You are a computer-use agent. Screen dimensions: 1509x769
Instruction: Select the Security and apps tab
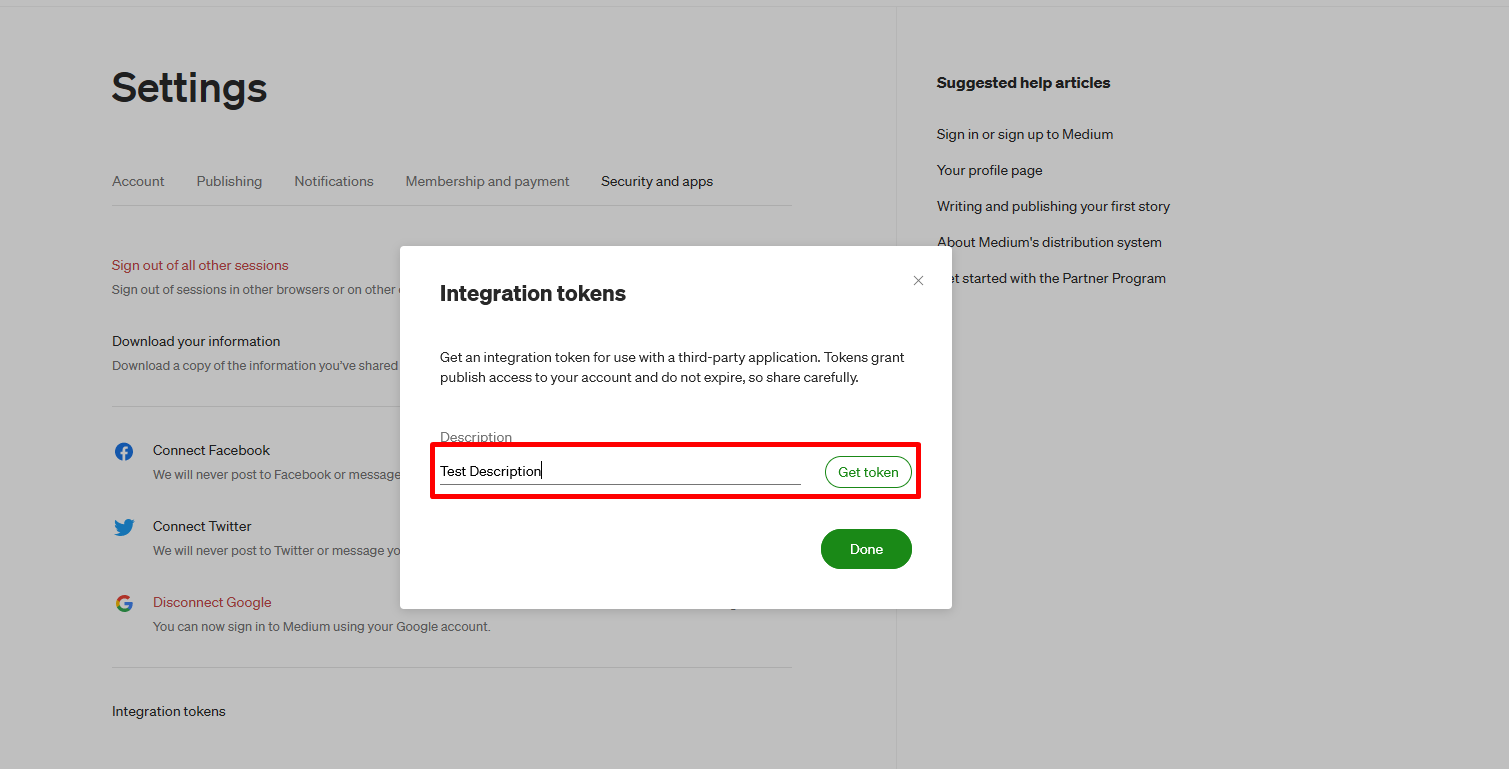pyautogui.click(x=657, y=181)
